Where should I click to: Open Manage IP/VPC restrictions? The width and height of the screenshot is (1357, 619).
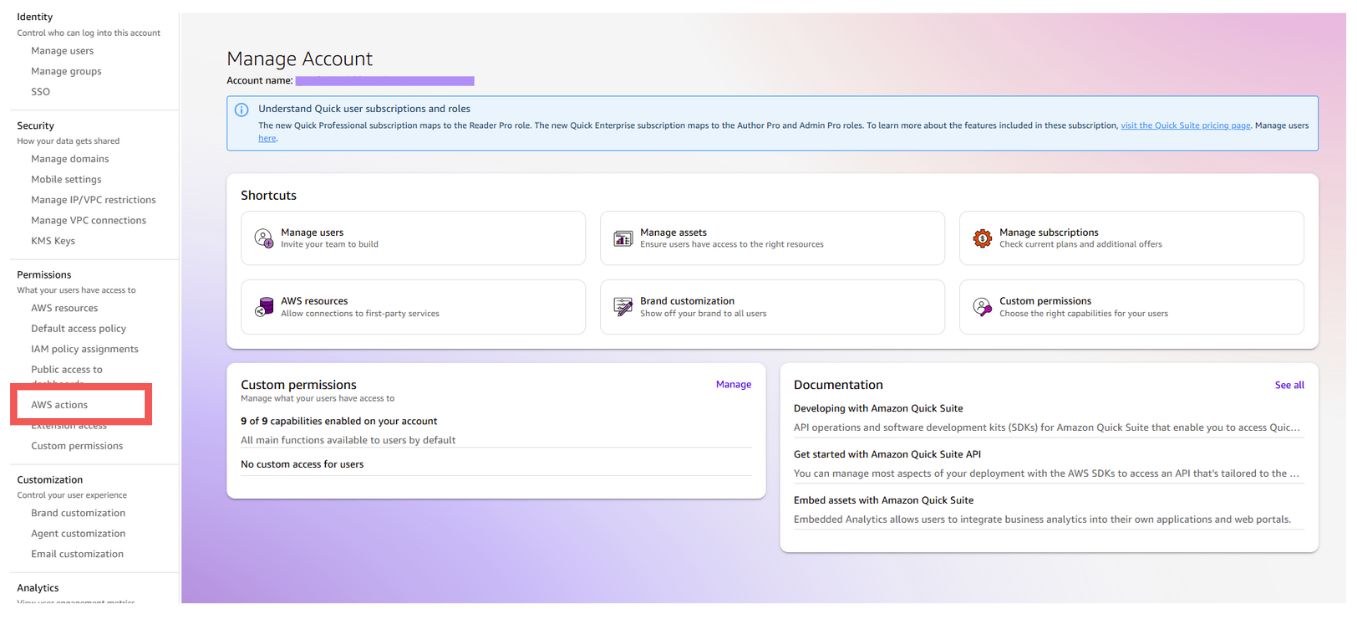click(93, 200)
